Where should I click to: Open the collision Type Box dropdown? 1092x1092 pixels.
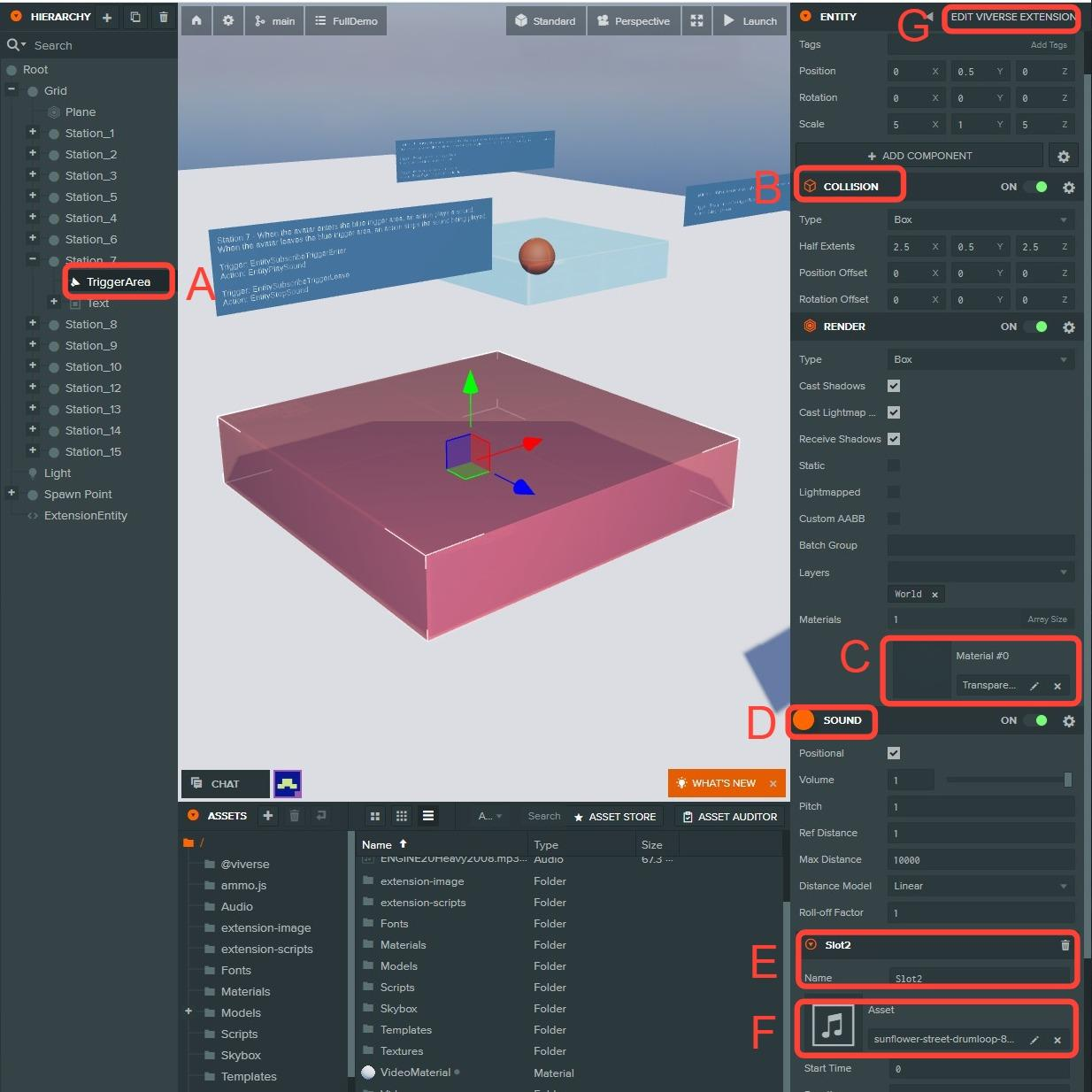pos(980,219)
